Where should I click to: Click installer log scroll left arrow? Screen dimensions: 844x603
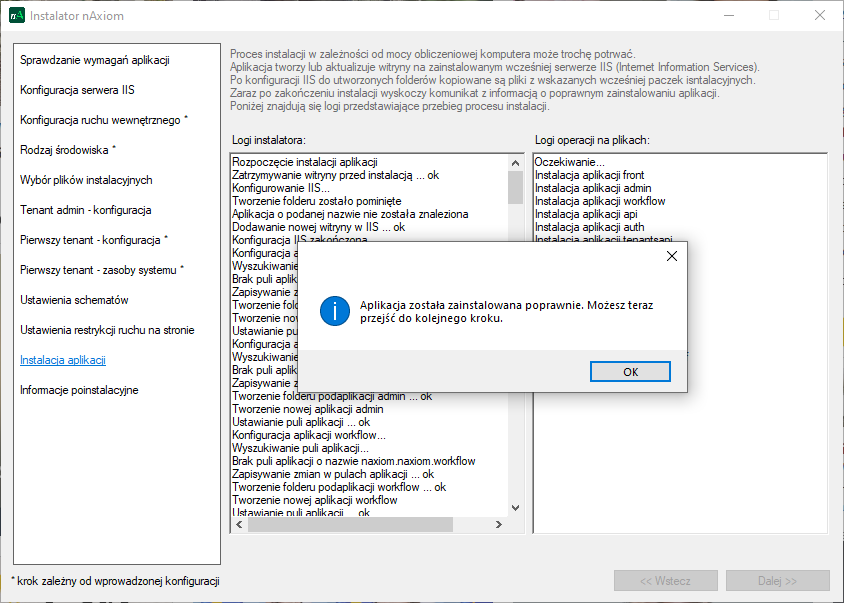(240, 524)
